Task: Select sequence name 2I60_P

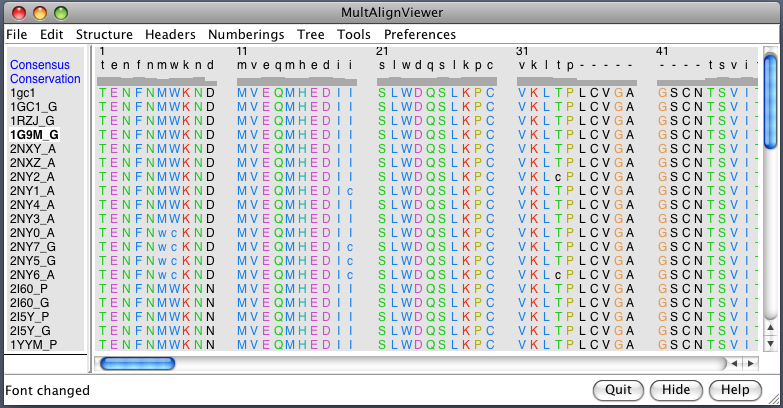Action: [29, 289]
